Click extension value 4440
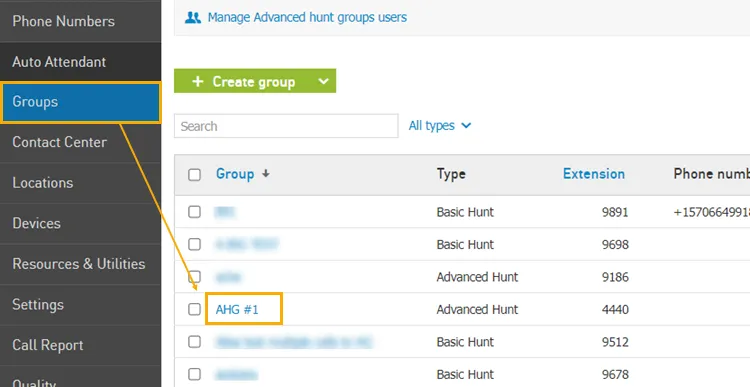The width and height of the screenshot is (750, 387). tap(615, 310)
